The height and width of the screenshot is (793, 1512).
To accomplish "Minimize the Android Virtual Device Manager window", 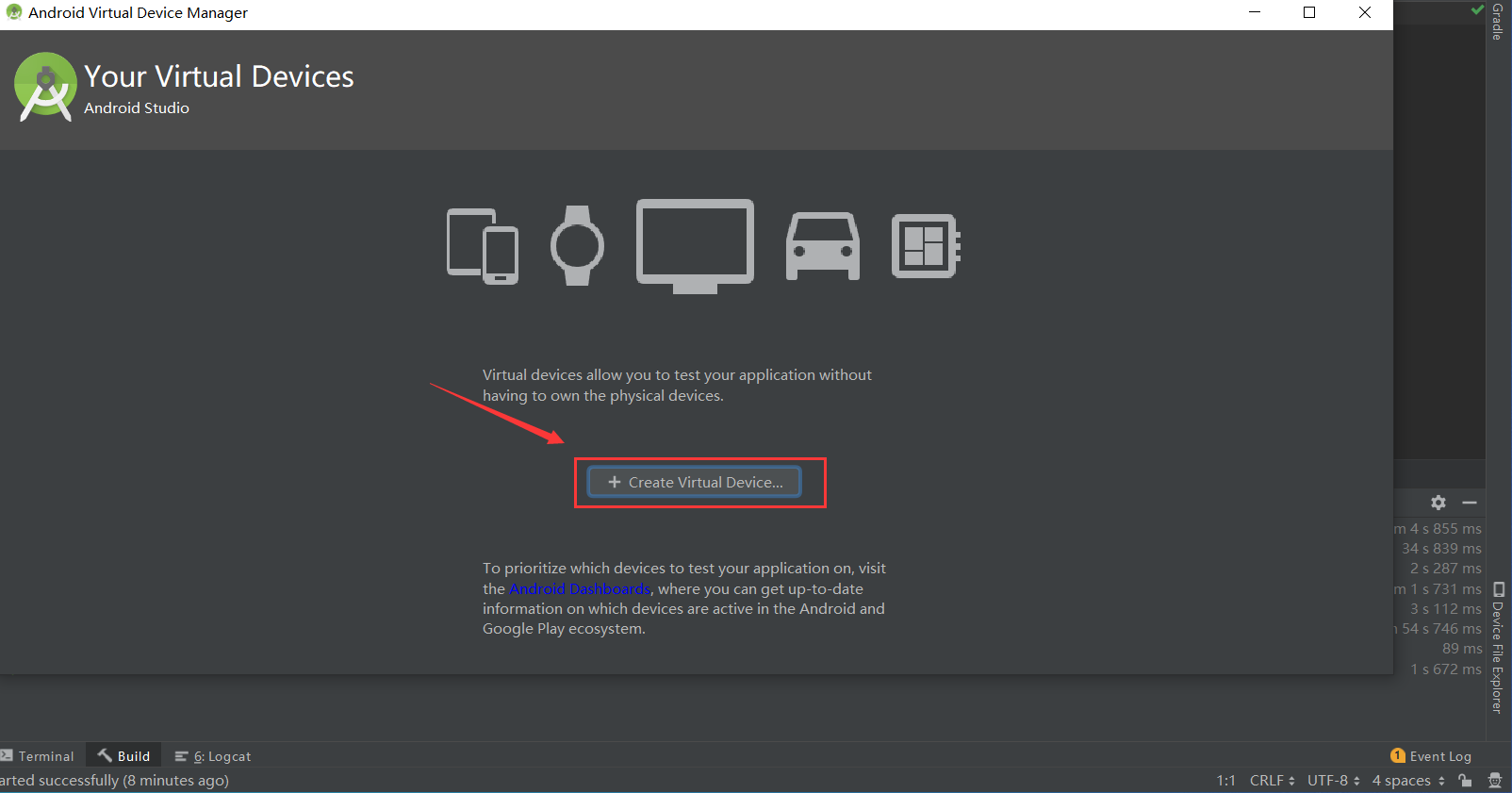I will point(1255,12).
